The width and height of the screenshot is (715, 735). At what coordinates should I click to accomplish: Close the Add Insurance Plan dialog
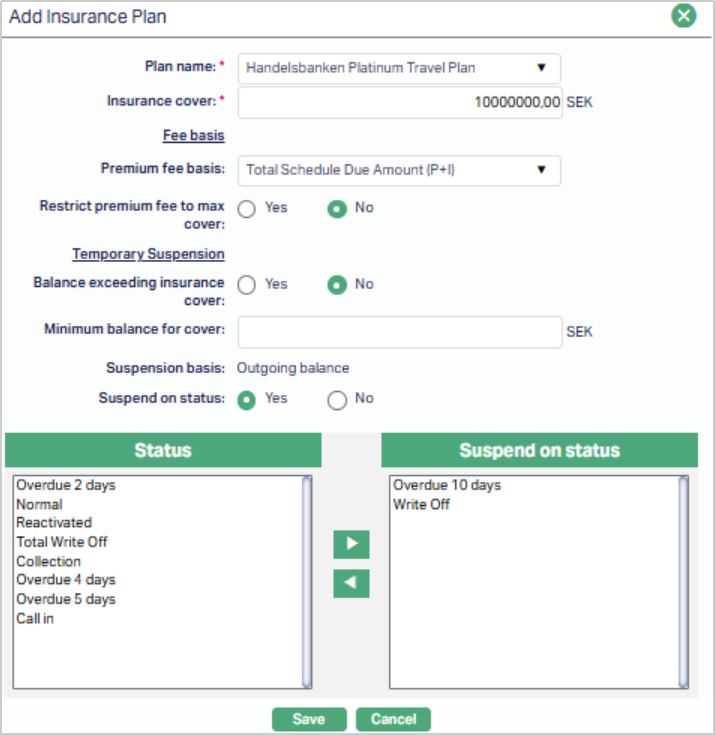click(683, 16)
